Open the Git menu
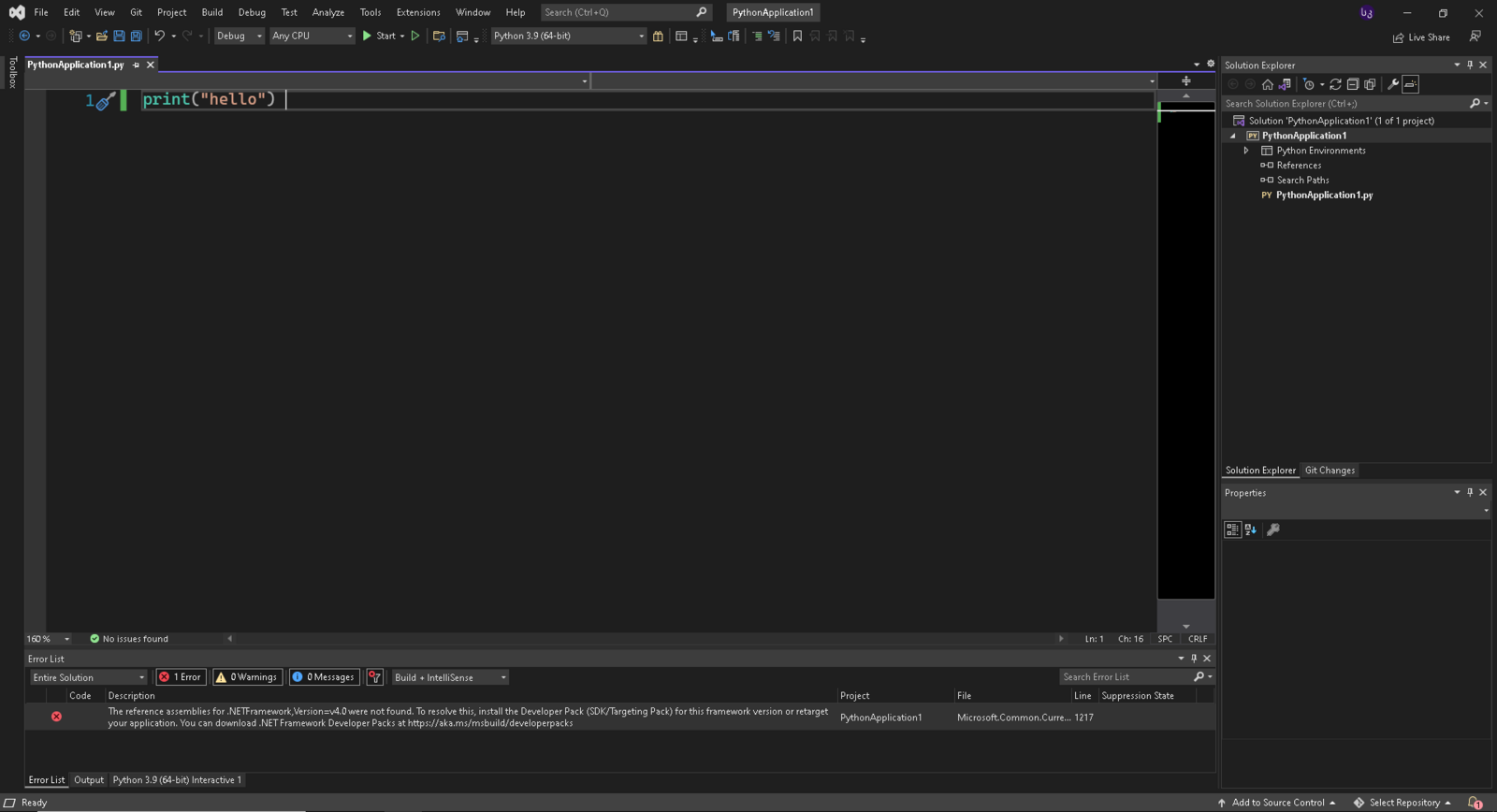This screenshot has height=812, width=1497. (x=136, y=12)
